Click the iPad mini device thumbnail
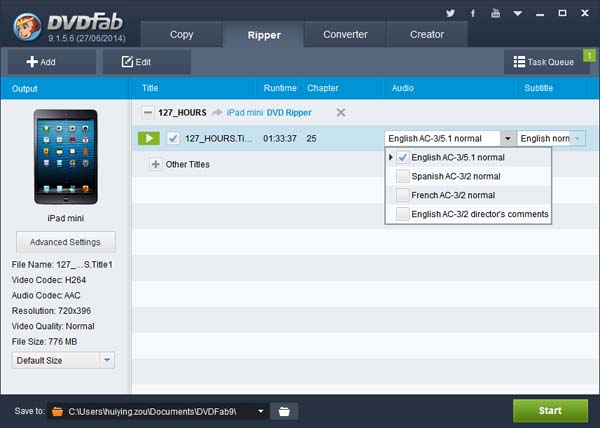The width and height of the screenshot is (600, 428). (x=65, y=157)
